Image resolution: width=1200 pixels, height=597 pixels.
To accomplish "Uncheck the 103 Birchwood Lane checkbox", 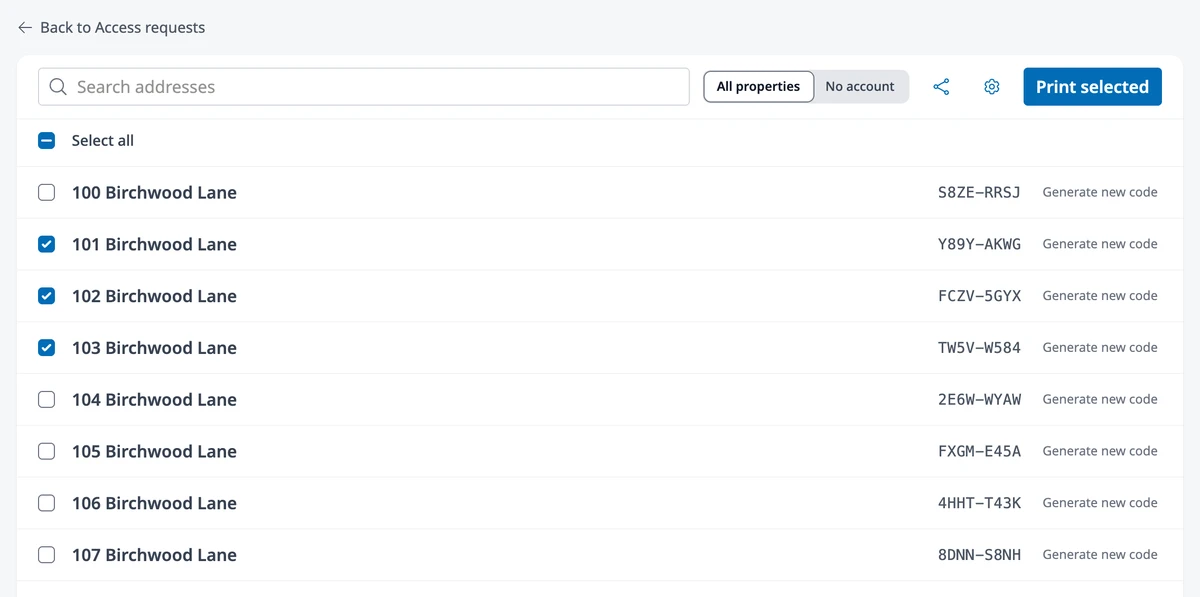I will click(47, 348).
